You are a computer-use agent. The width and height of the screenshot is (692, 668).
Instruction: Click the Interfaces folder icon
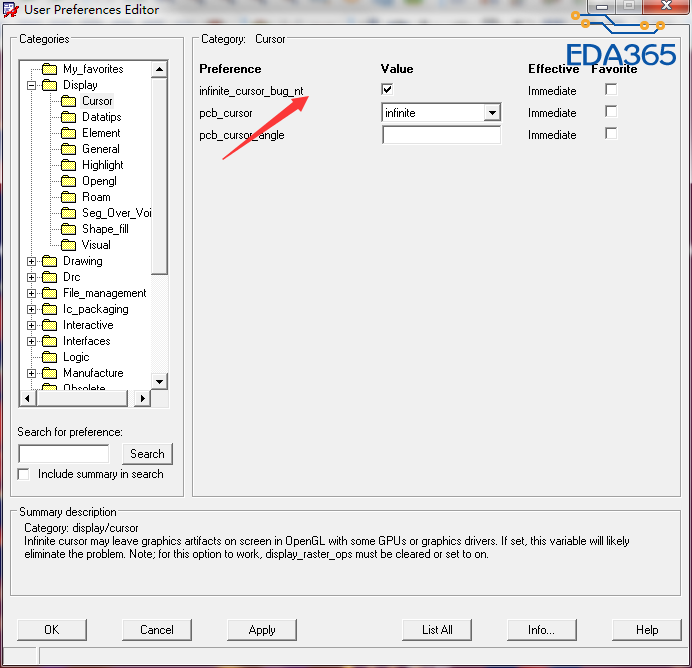pos(49,341)
